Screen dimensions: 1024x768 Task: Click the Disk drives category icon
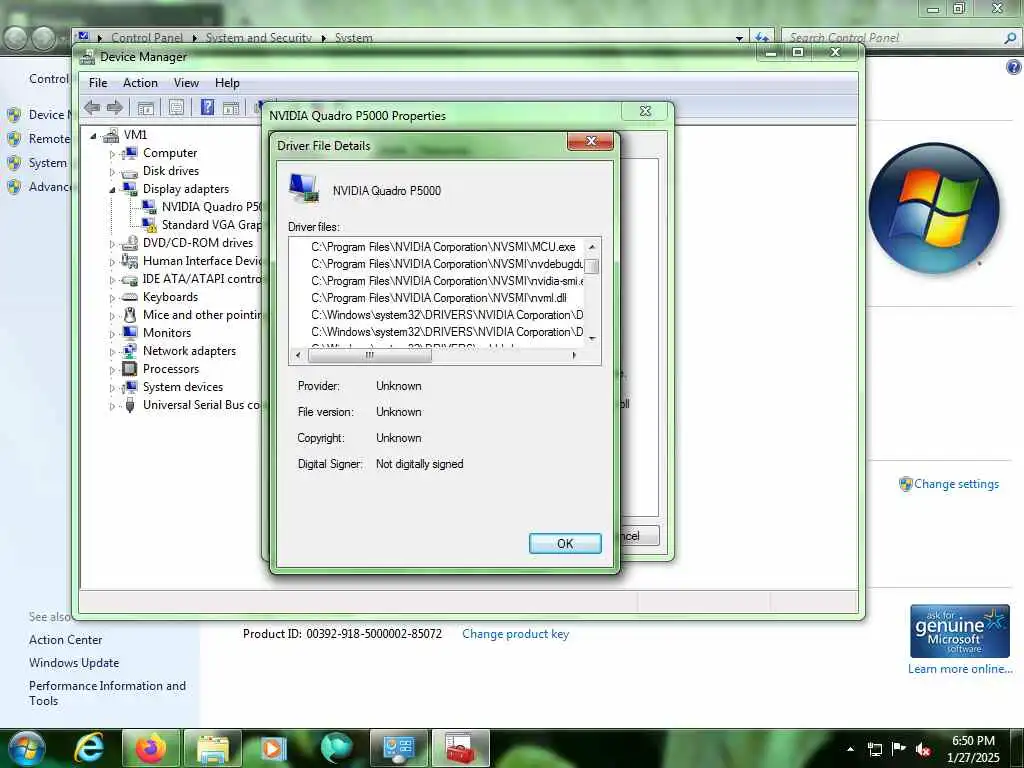[130, 172]
